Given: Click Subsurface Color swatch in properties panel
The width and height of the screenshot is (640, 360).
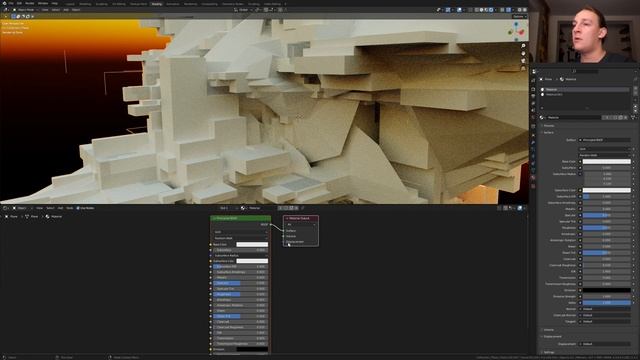Looking at the screenshot, I should [x=607, y=190].
